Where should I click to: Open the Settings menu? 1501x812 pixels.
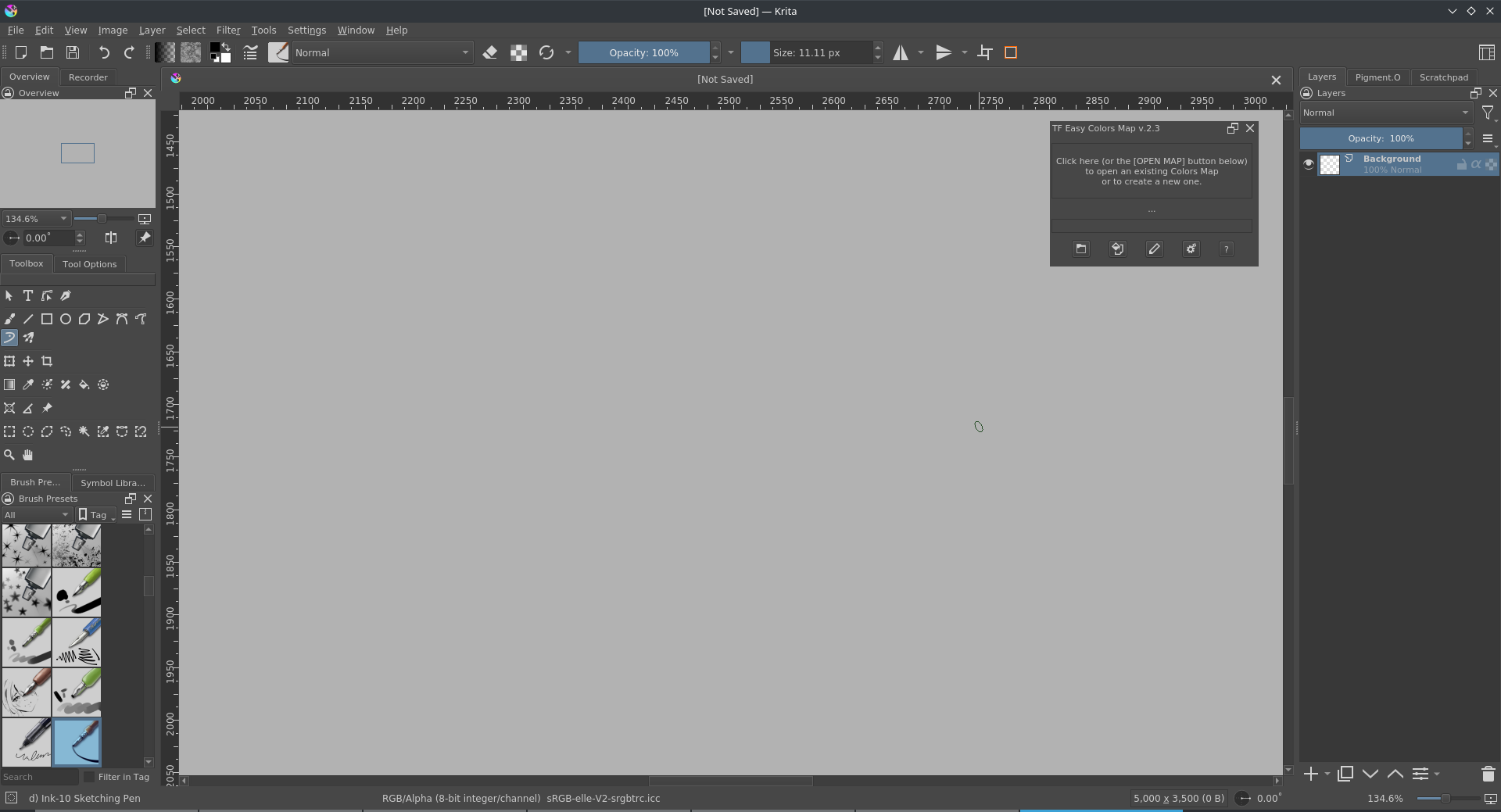306,30
